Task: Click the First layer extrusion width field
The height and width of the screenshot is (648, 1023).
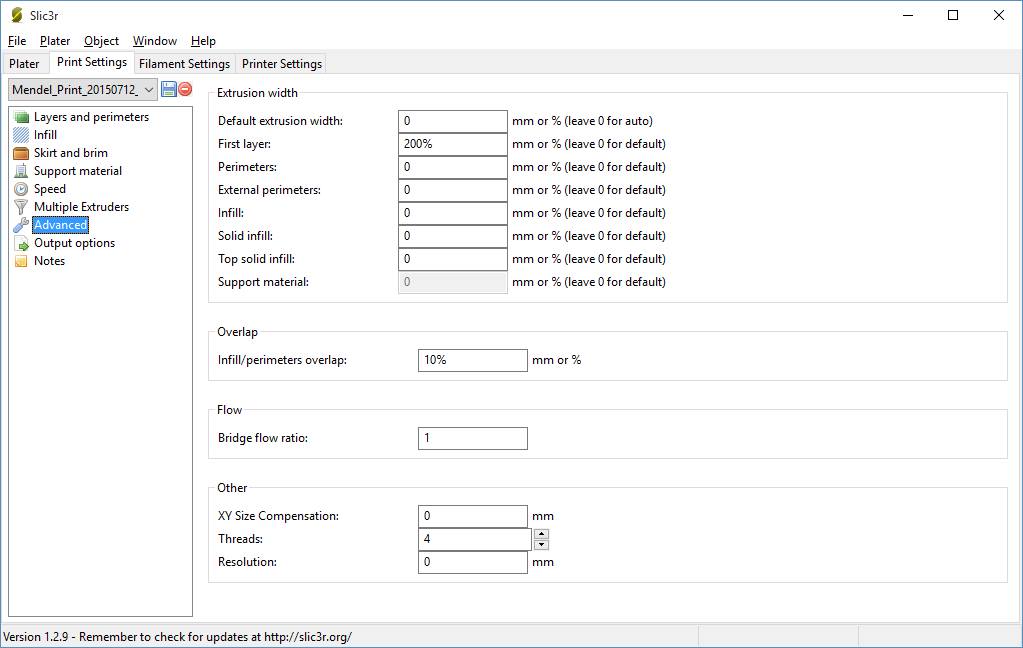Action: tap(452, 144)
